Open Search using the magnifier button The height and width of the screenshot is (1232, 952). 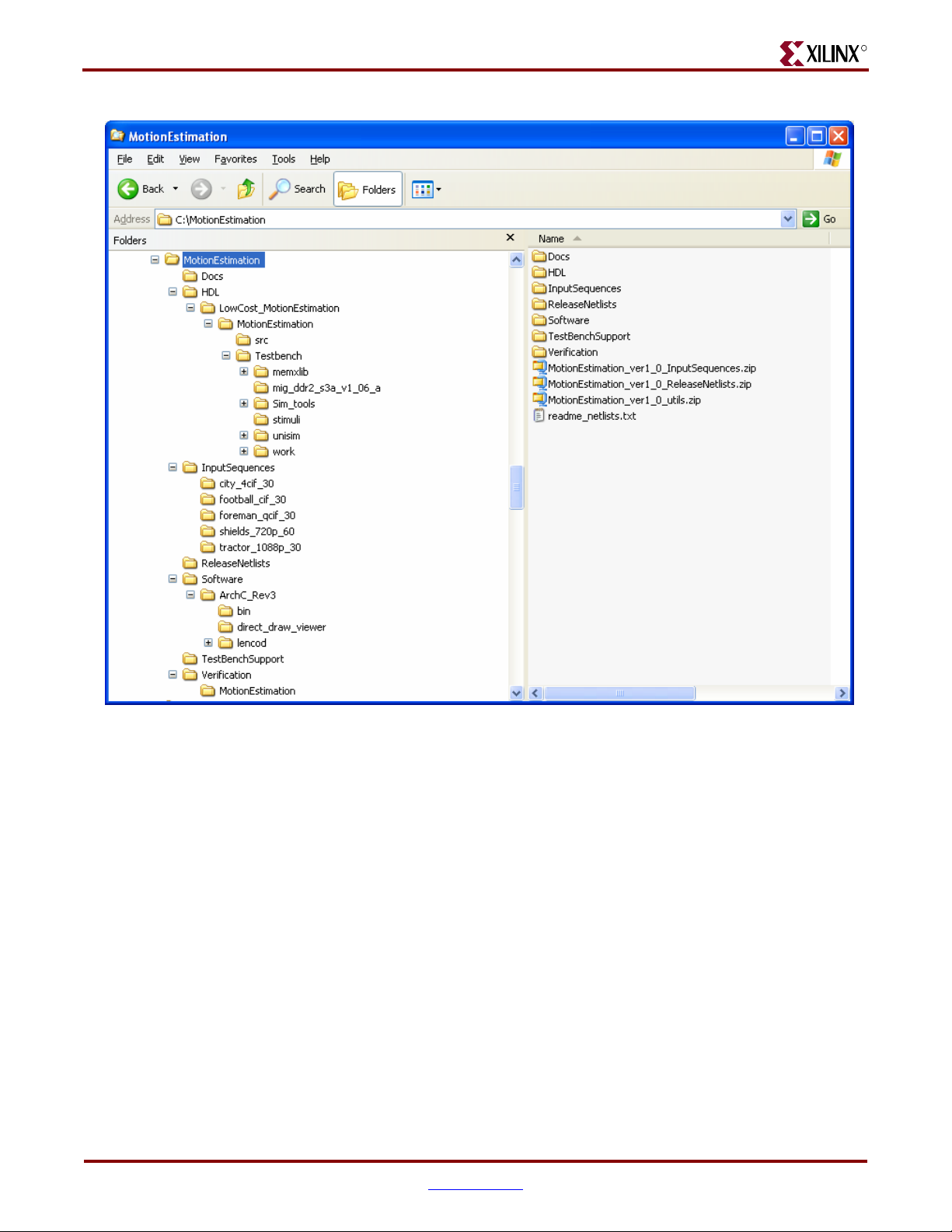click(x=298, y=189)
